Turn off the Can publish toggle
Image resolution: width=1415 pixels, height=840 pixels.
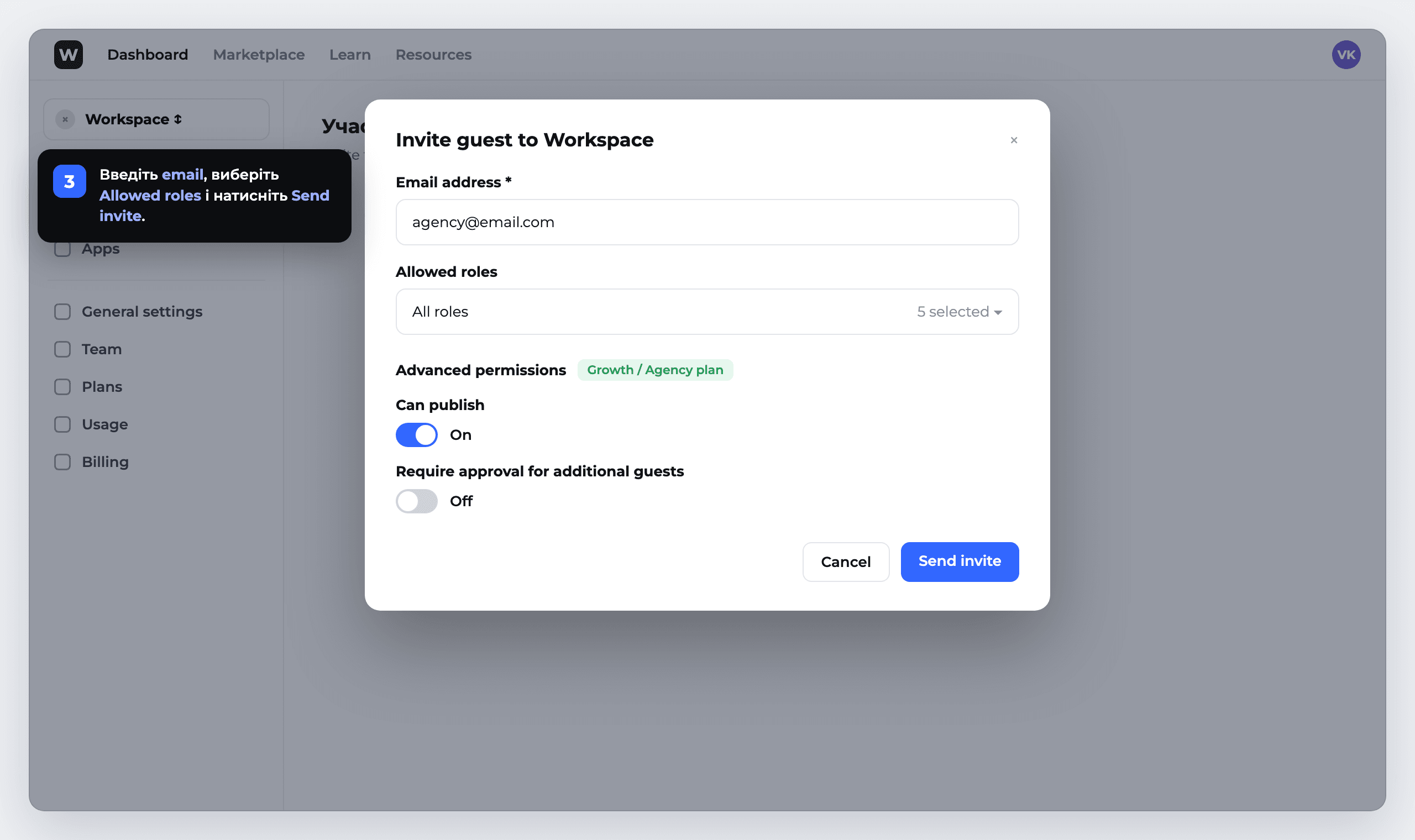(x=417, y=435)
